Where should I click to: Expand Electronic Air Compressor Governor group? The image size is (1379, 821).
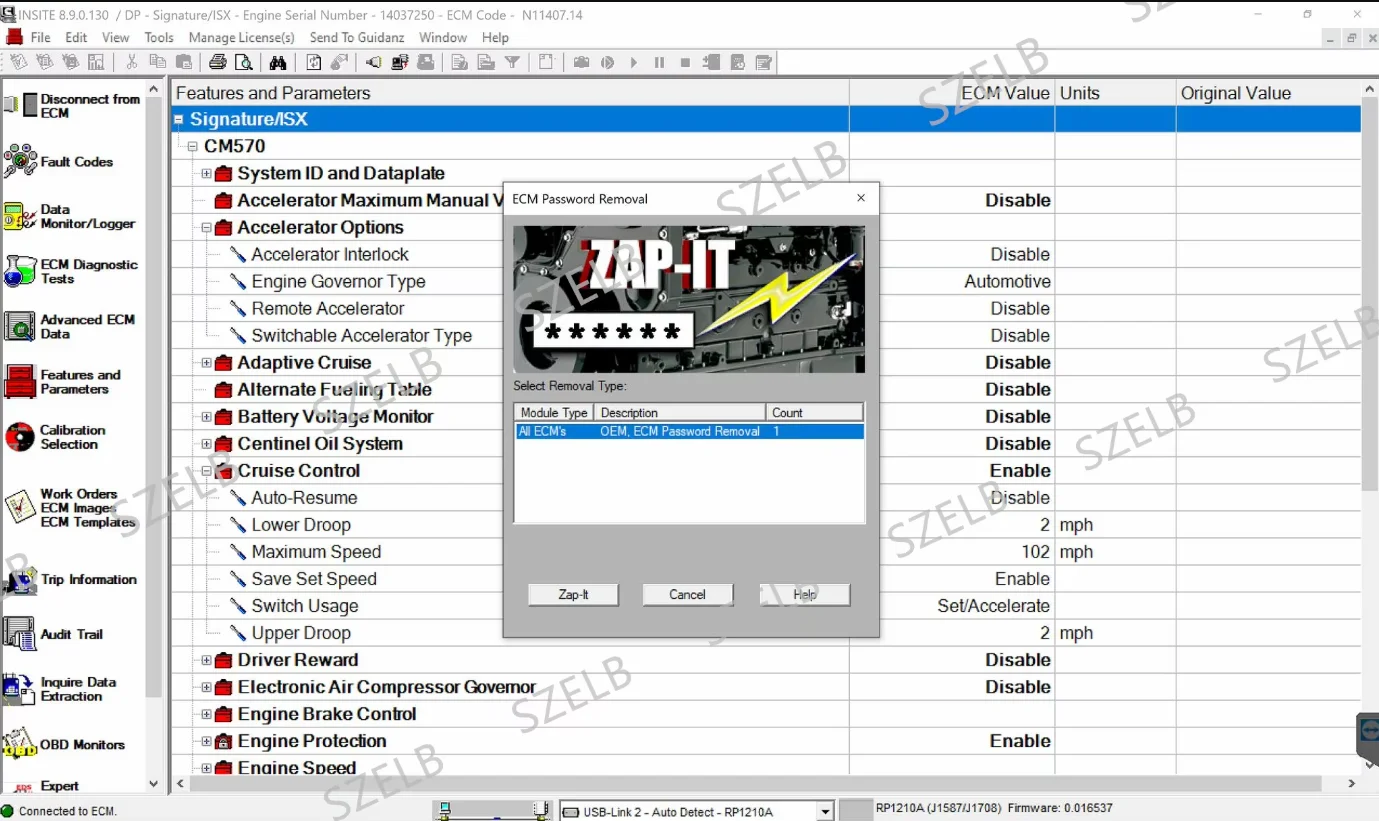(207, 687)
